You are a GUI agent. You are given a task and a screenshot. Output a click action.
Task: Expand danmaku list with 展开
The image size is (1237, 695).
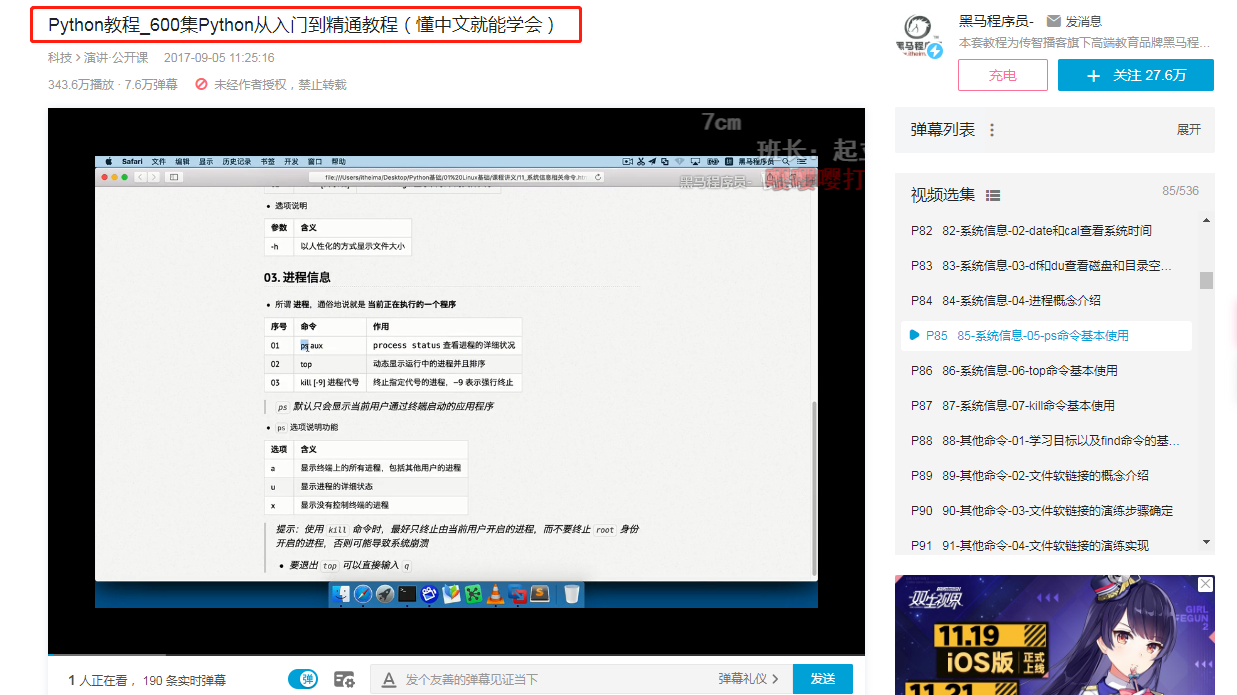1189,130
